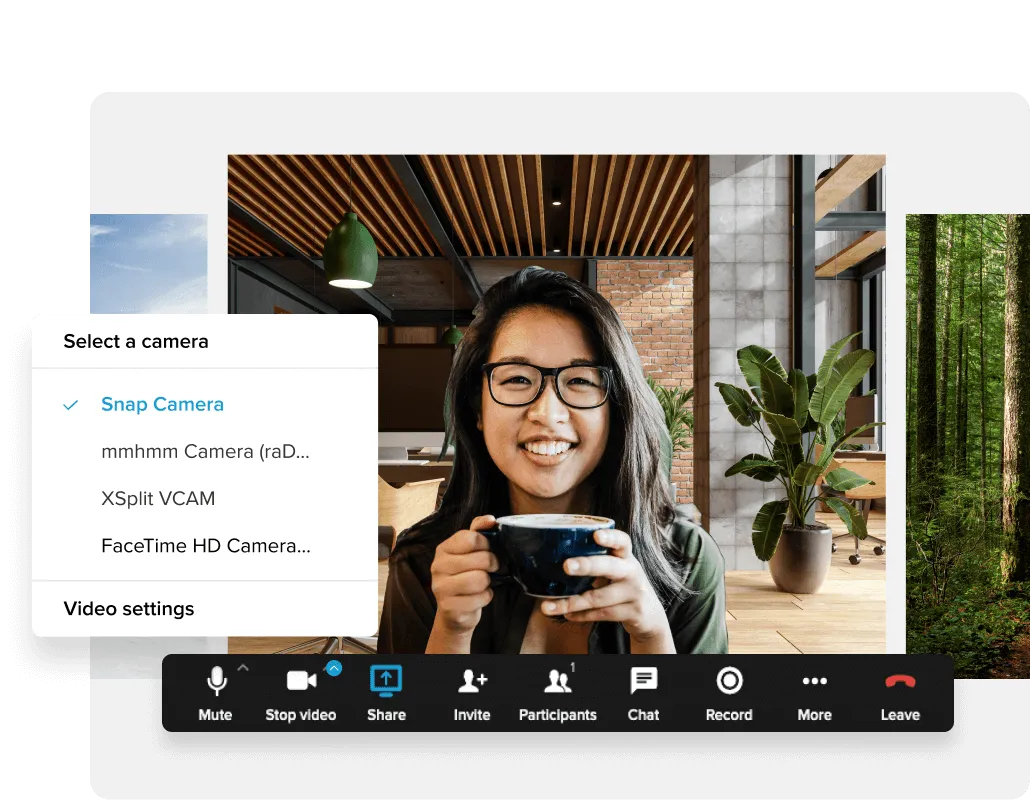Image resolution: width=1030 pixels, height=800 pixels.
Task: Stop video with the camera icon
Action: [301, 682]
